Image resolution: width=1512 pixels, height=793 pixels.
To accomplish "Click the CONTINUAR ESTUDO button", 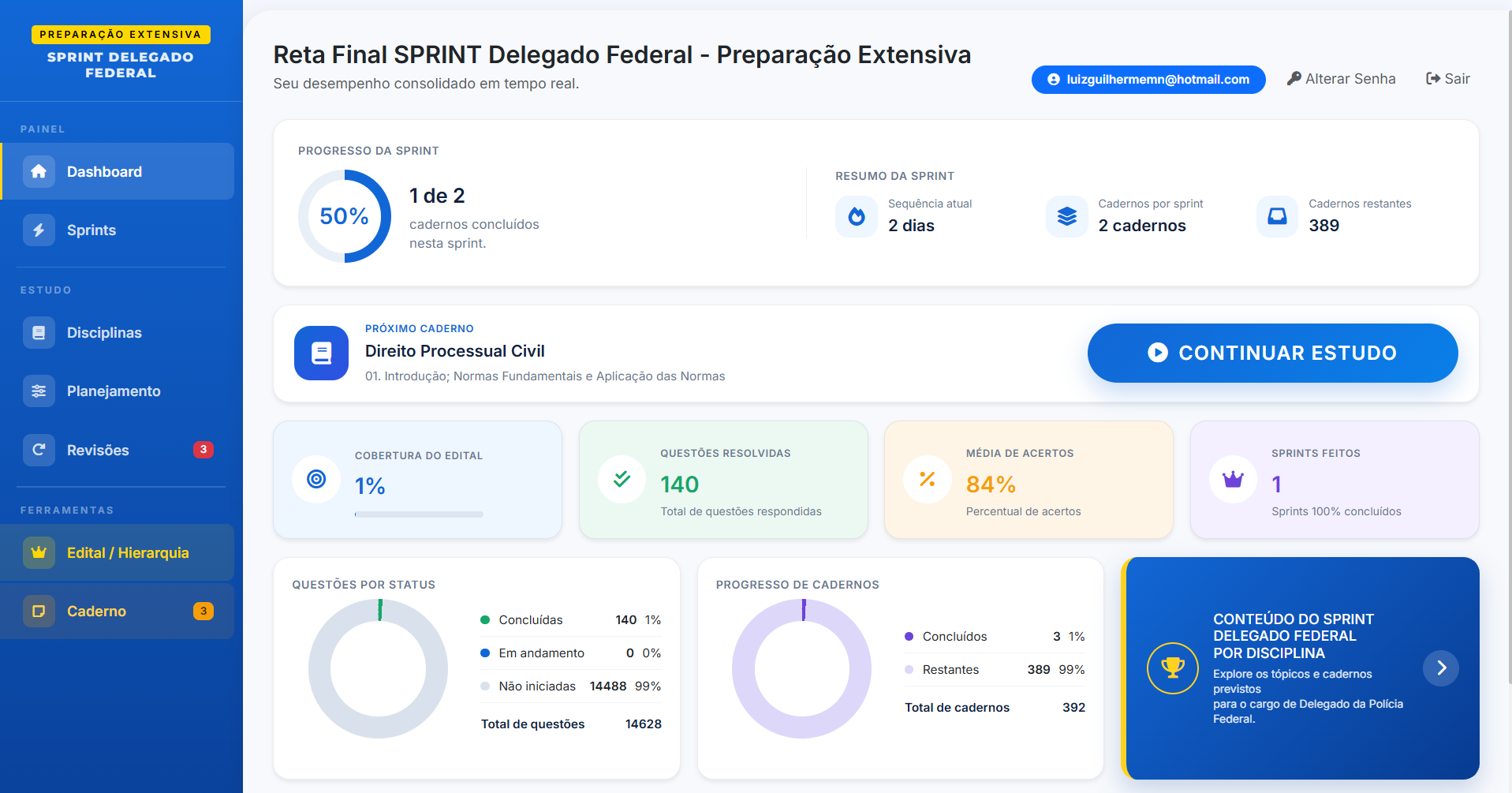I will click(x=1272, y=353).
